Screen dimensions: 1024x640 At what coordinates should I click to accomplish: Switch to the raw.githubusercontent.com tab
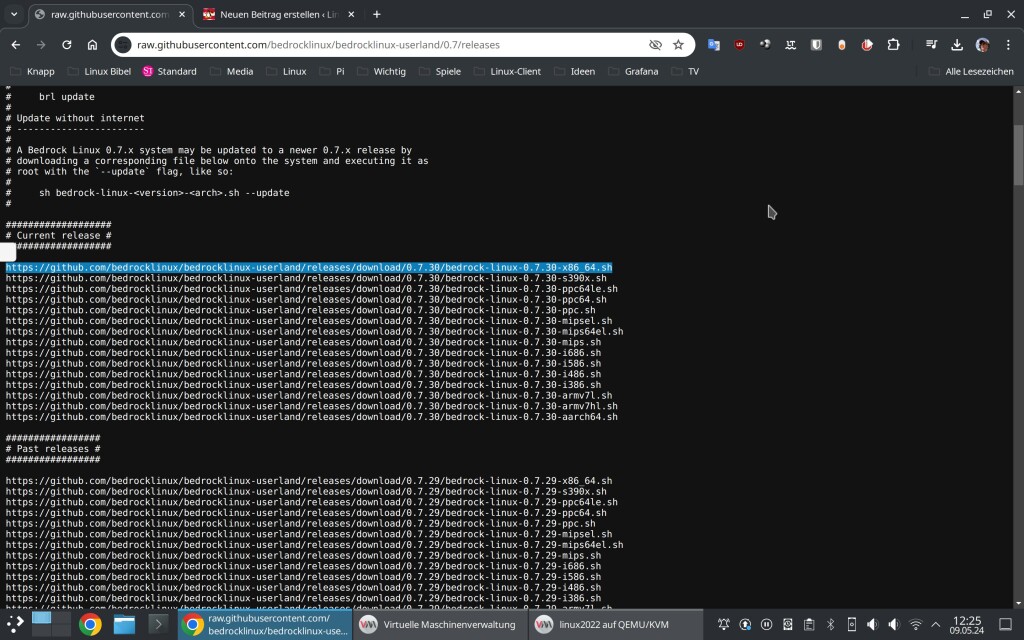pyautogui.click(x=110, y=14)
